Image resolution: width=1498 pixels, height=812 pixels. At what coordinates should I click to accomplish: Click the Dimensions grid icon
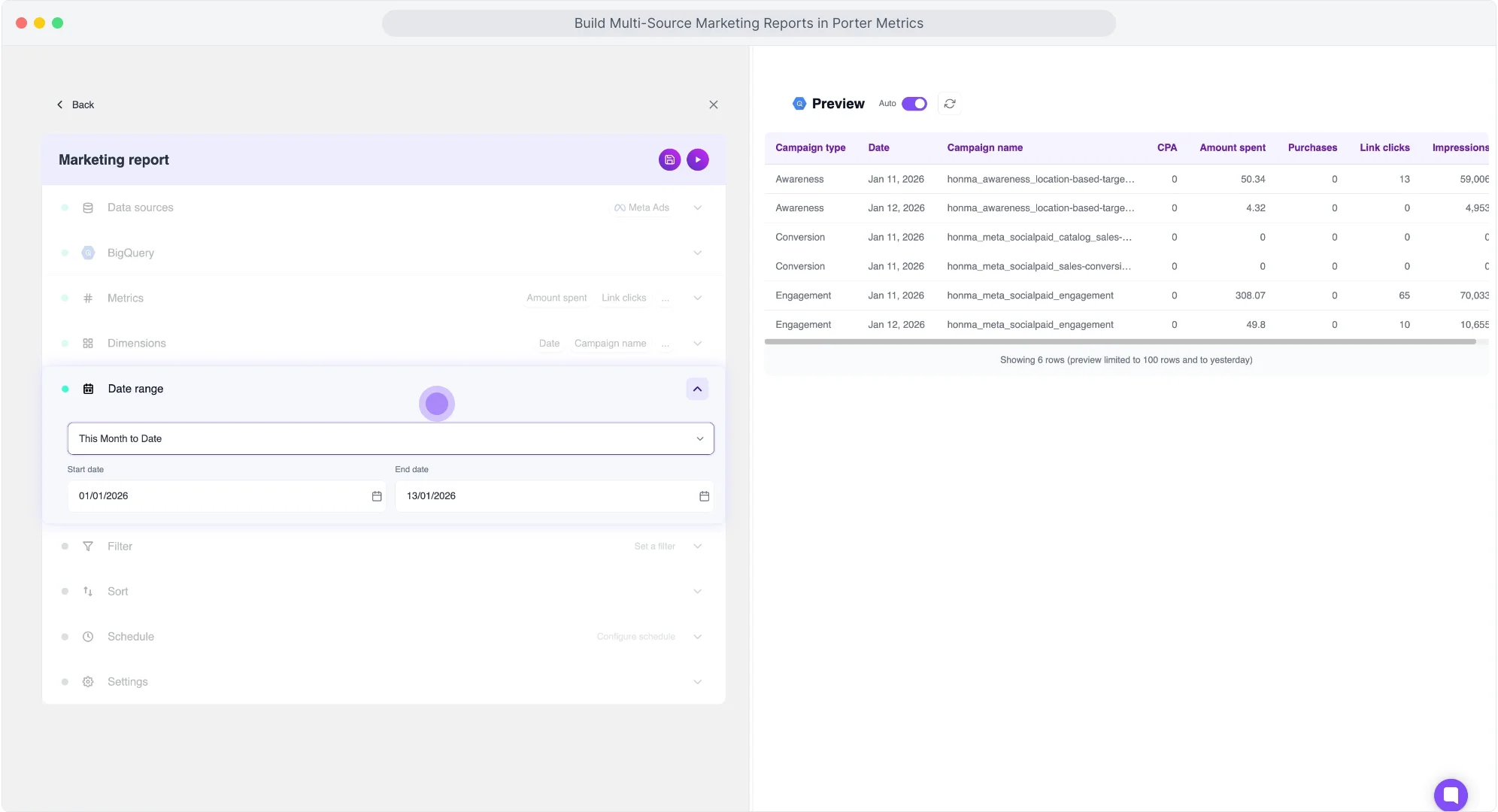click(x=88, y=343)
